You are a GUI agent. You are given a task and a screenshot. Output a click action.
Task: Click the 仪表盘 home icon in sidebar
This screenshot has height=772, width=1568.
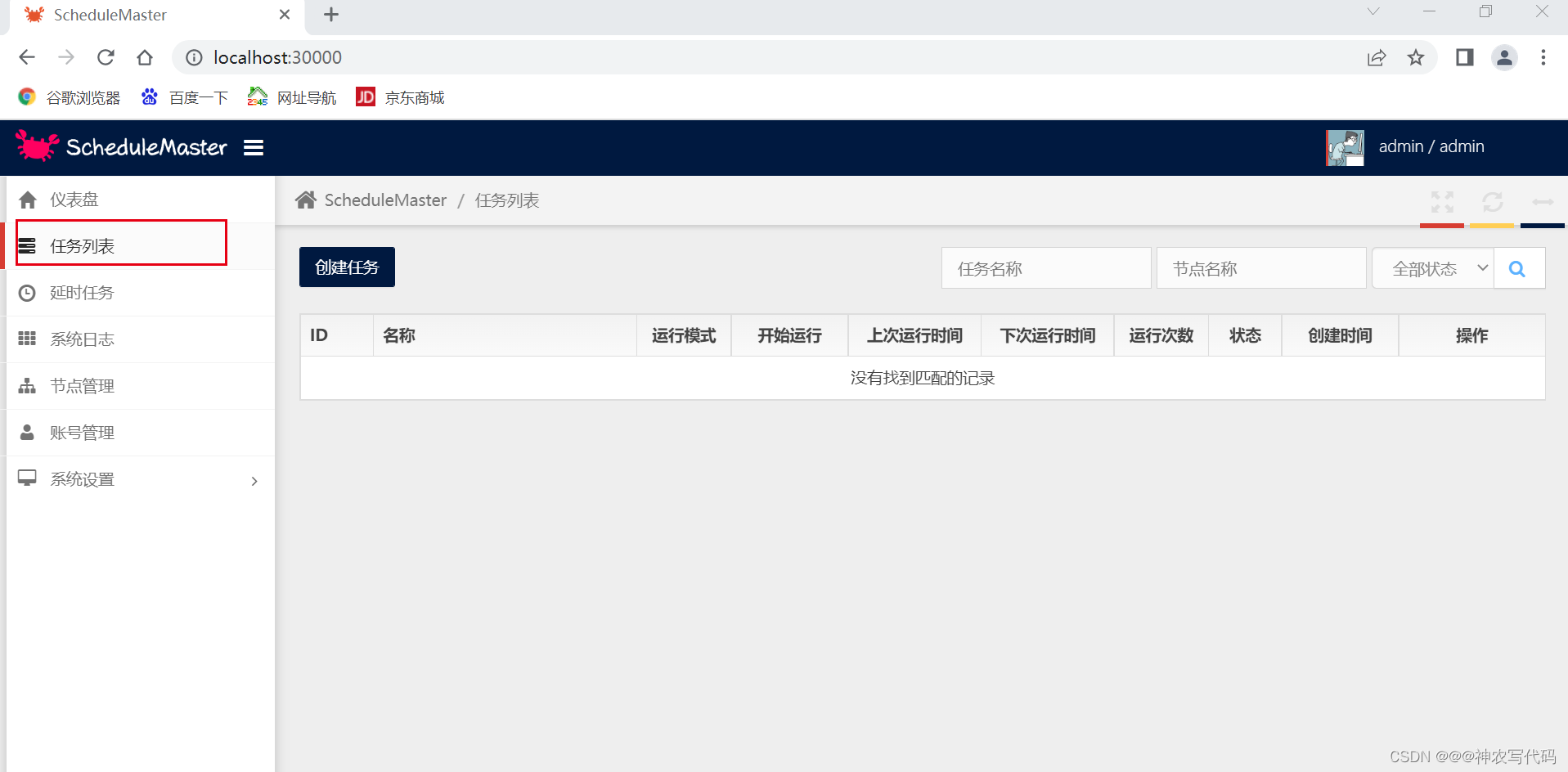pos(28,200)
